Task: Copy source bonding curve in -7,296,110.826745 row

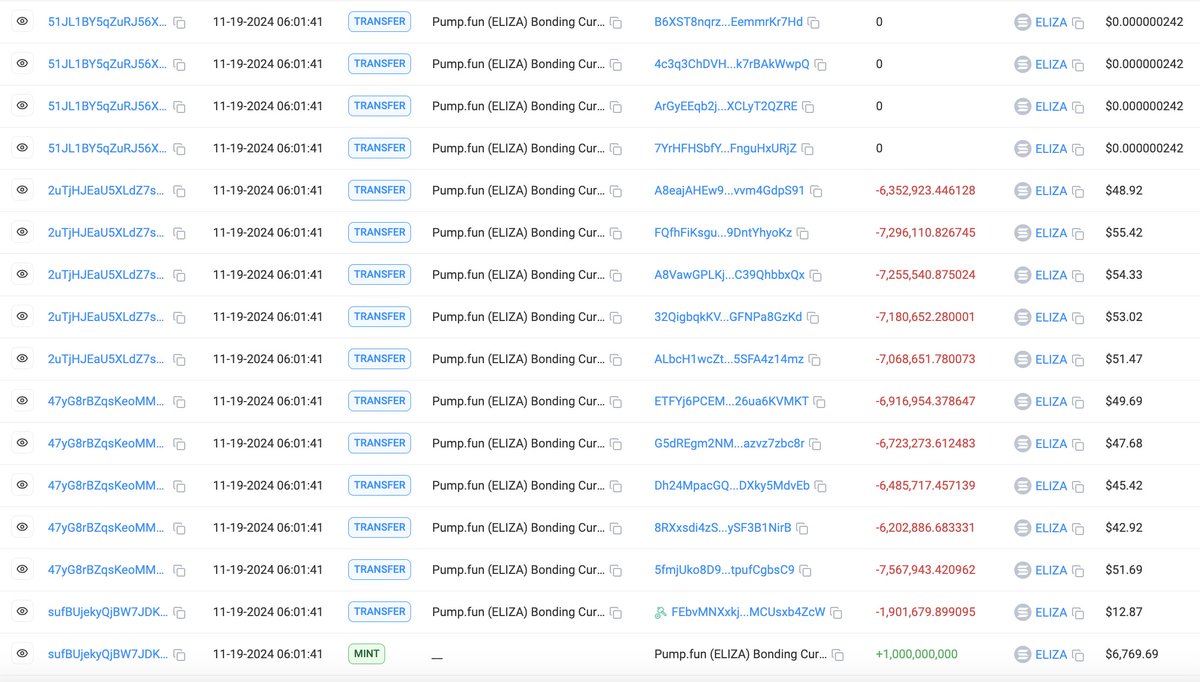Action: 616,233
